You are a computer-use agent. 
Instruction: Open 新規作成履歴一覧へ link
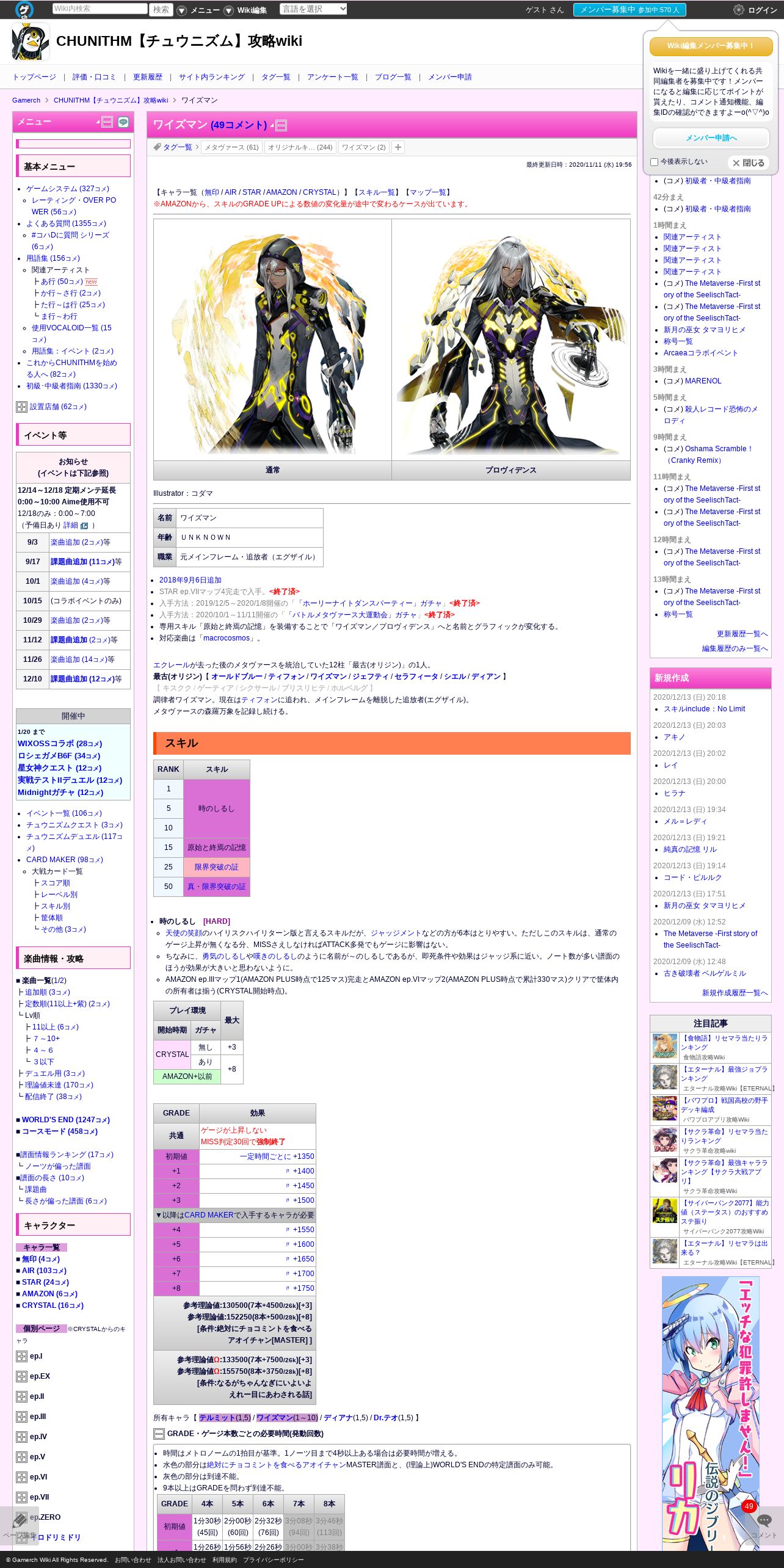(735, 993)
